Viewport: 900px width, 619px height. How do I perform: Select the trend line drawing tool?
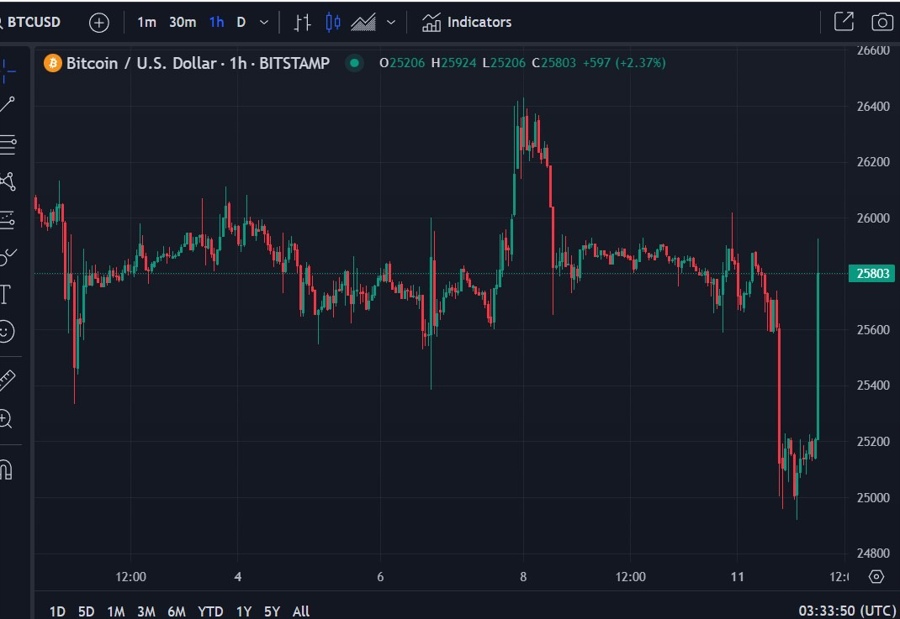coord(7,104)
